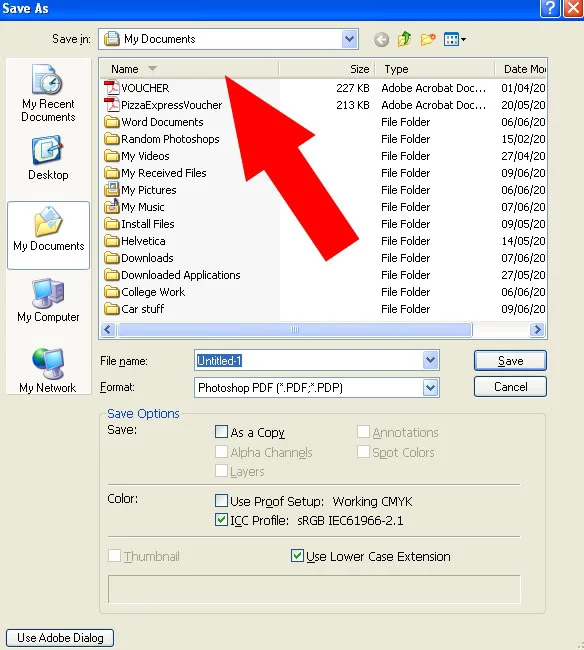Toggle the Layers checkbox
The height and width of the screenshot is (650, 584).
[x=221, y=471]
